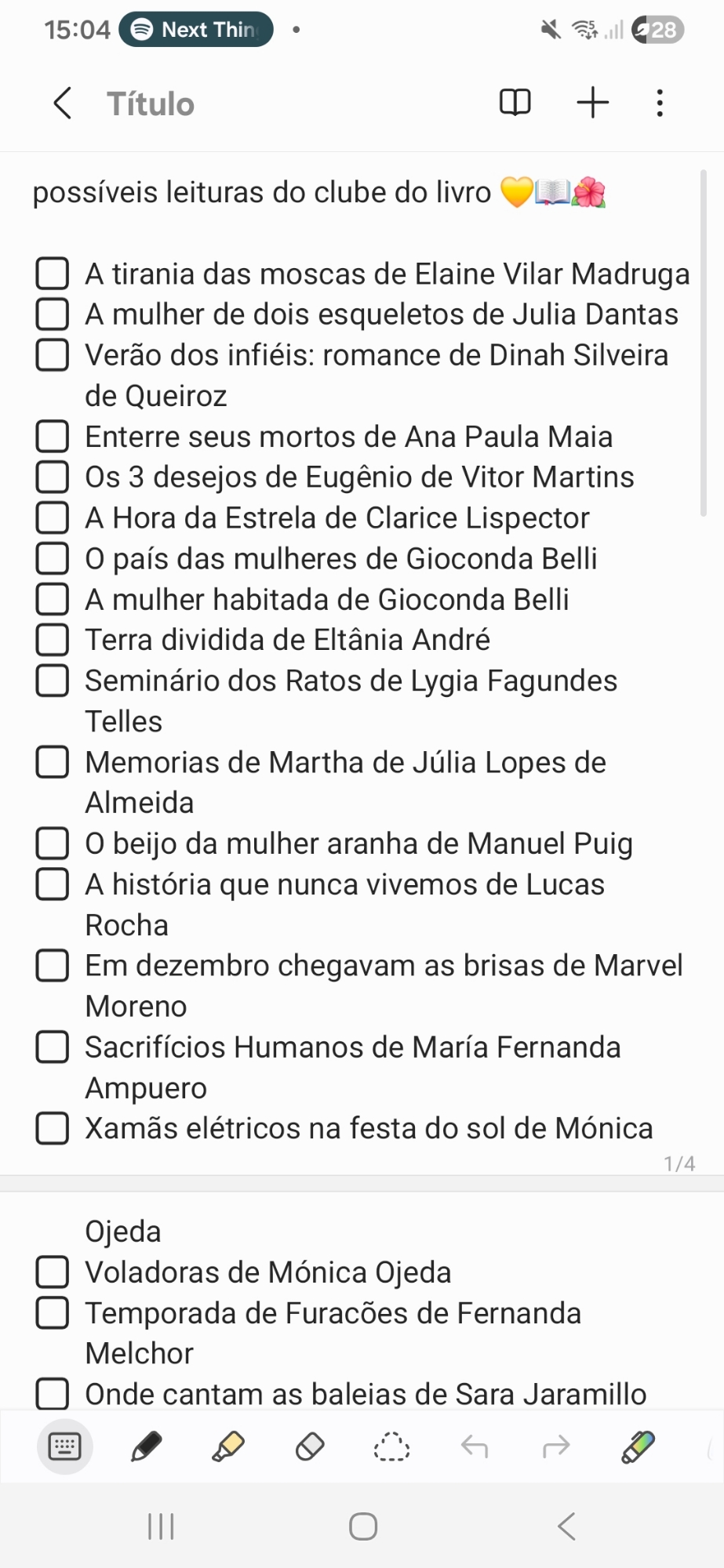This screenshot has width=724, height=1568.
Task: Check the A Hora da Estrela checkbox
Action: (53, 517)
